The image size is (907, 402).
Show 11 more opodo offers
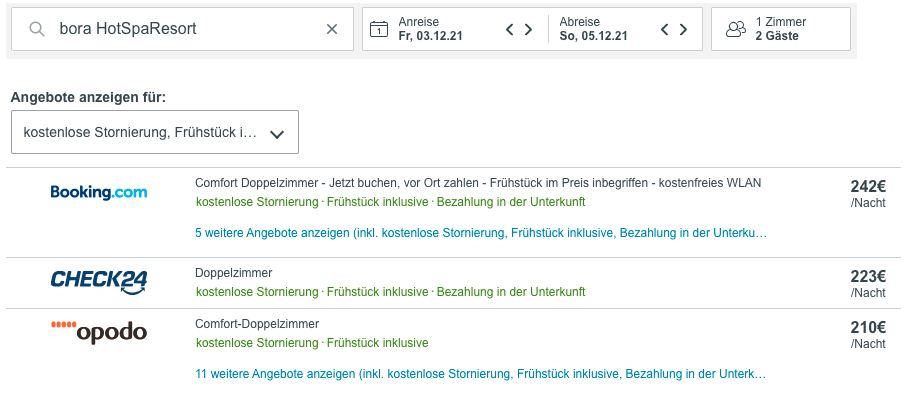481,374
